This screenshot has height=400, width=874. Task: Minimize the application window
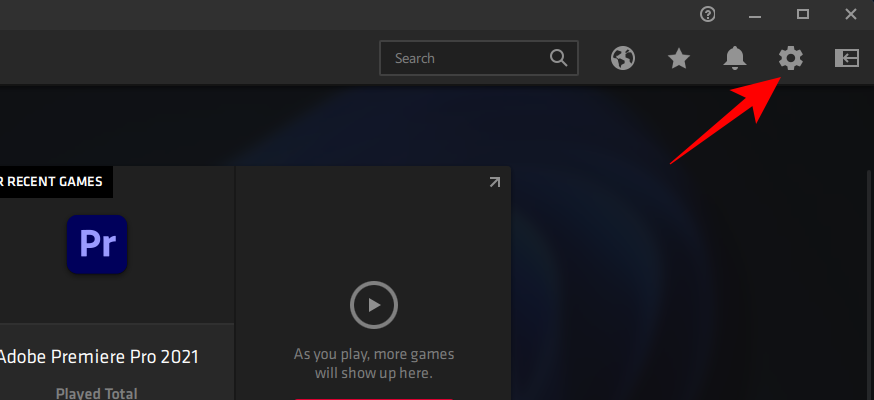[755, 15]
